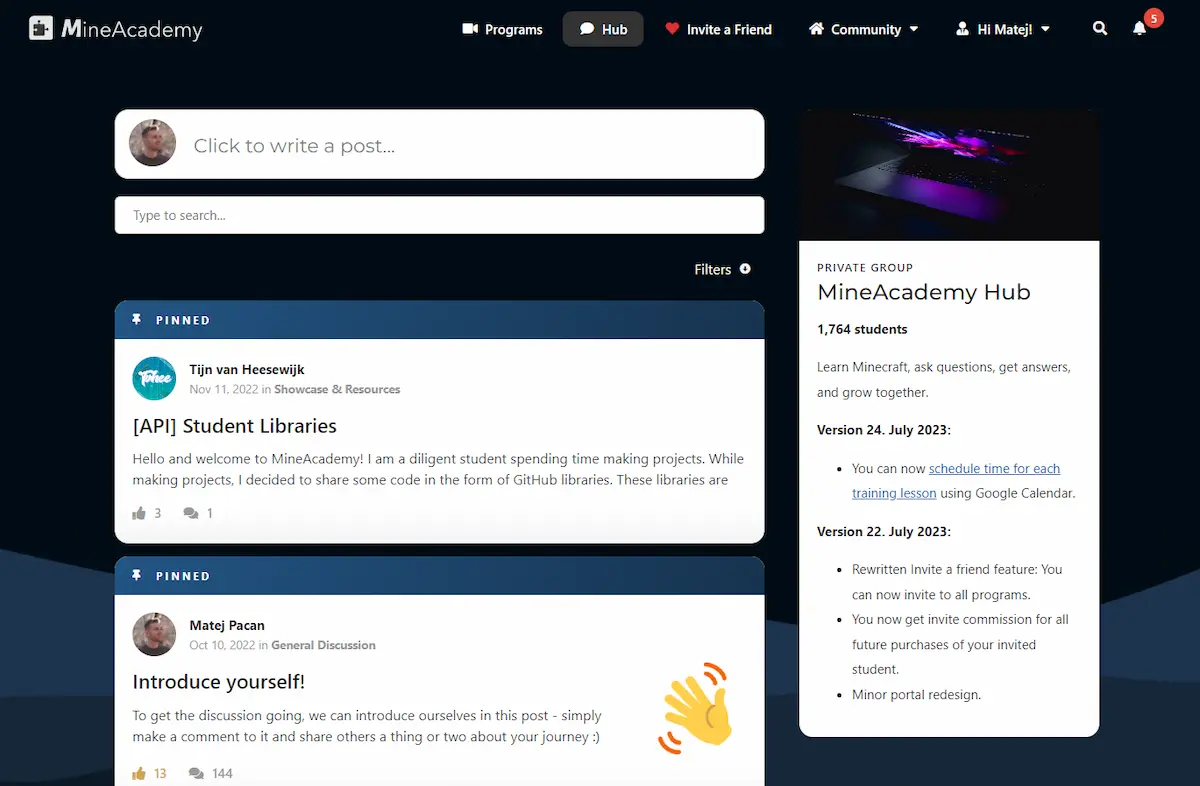Viewport: 1200px width, 786px height.
Task: Click the 'Minor portal redesign.' list item
Action: click(916, 694)
